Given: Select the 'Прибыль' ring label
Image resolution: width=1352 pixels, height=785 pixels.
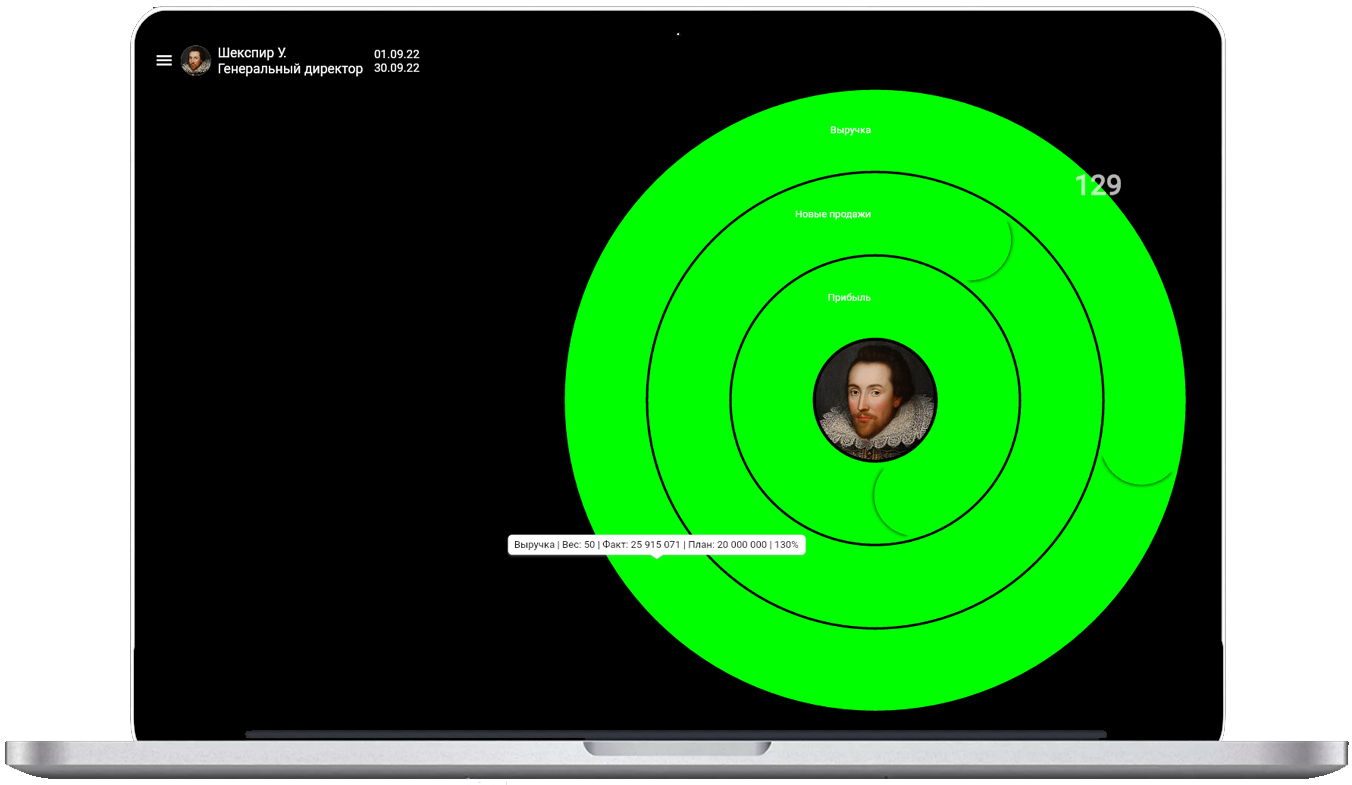Looking at the screenshot, I should (849, 298).
